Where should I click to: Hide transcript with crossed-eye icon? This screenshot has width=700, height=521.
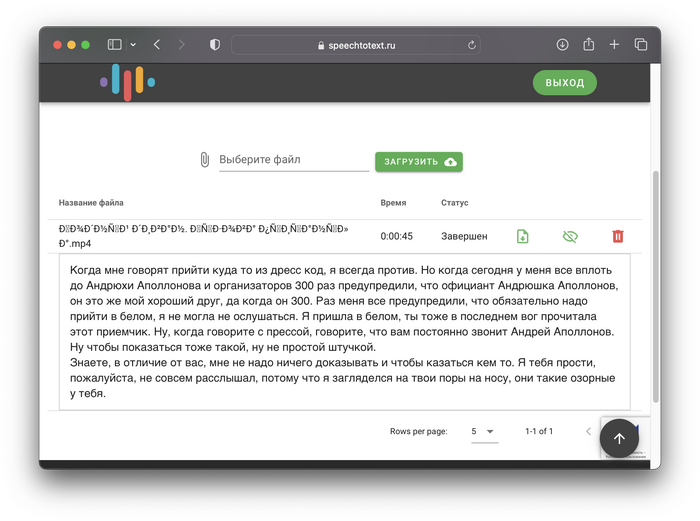[570, 236]
